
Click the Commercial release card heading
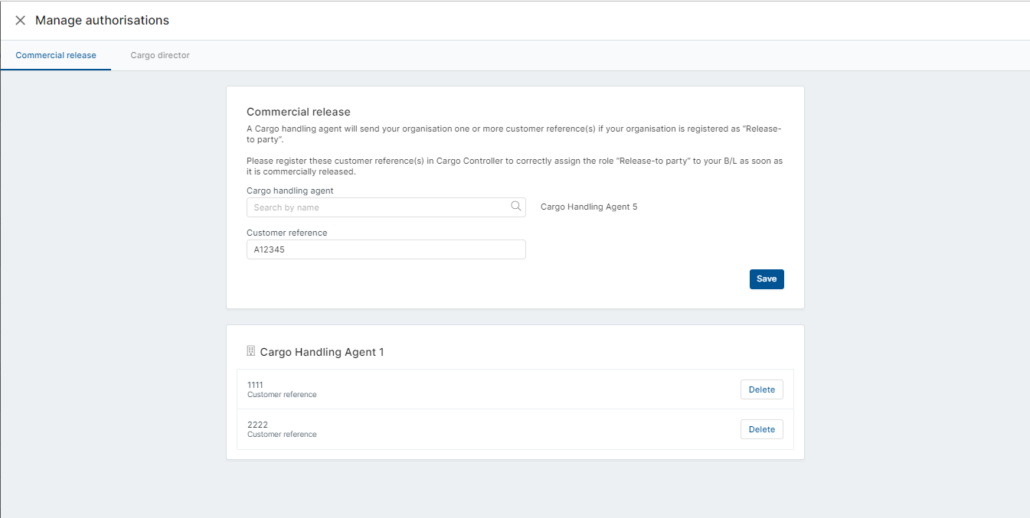click(x=298, y=112)
